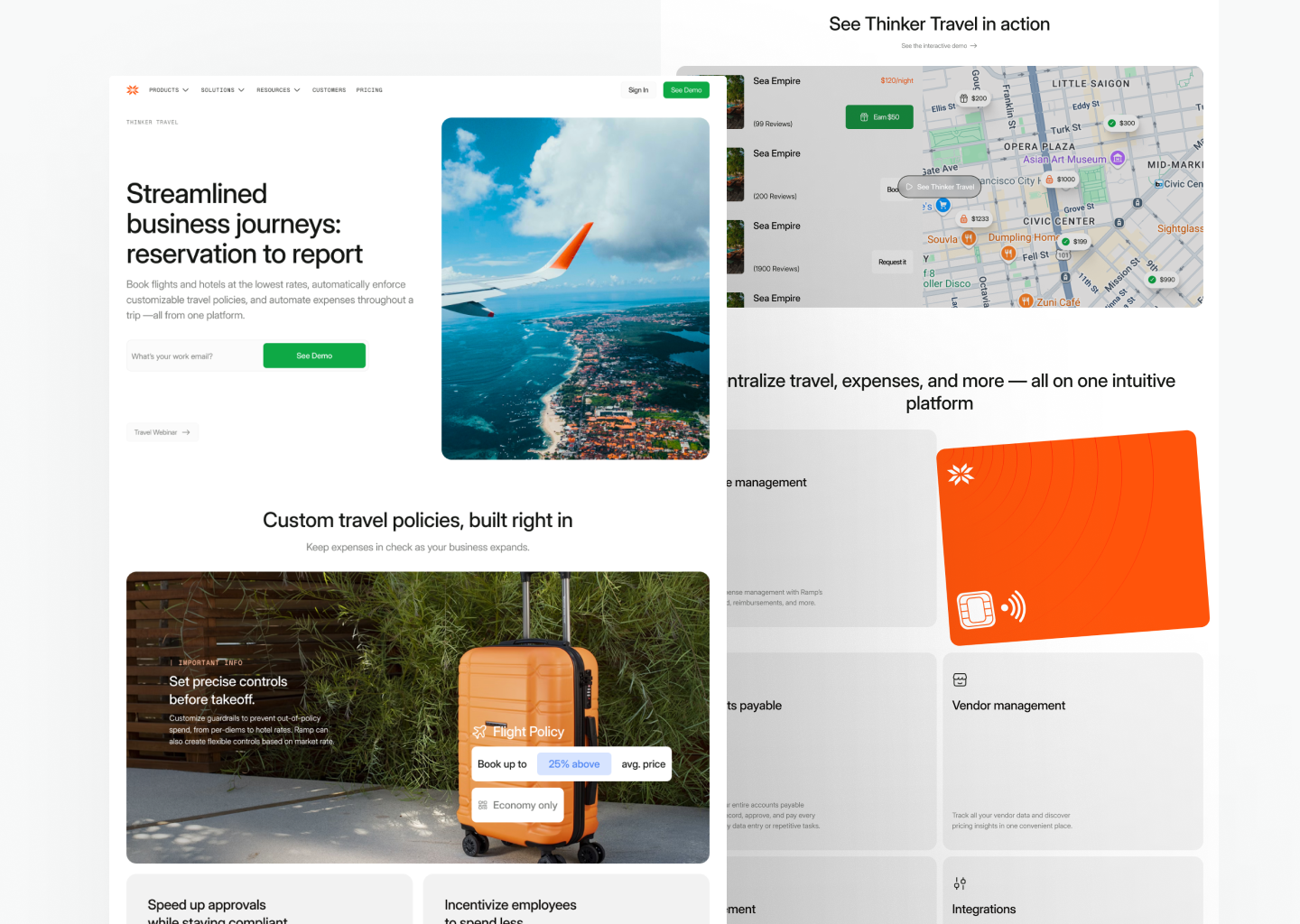Viewport: 1300px width, 924px height.
Task: Select the $1233 locked pin on the map
Action: click(x=975, y=218)
